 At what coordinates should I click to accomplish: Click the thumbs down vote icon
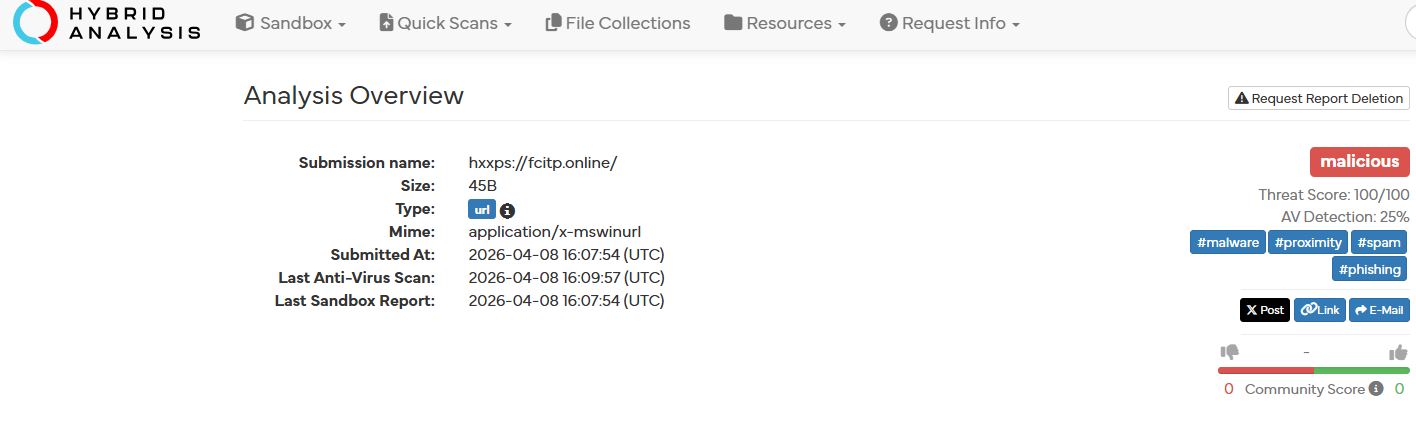(1230, 352)
